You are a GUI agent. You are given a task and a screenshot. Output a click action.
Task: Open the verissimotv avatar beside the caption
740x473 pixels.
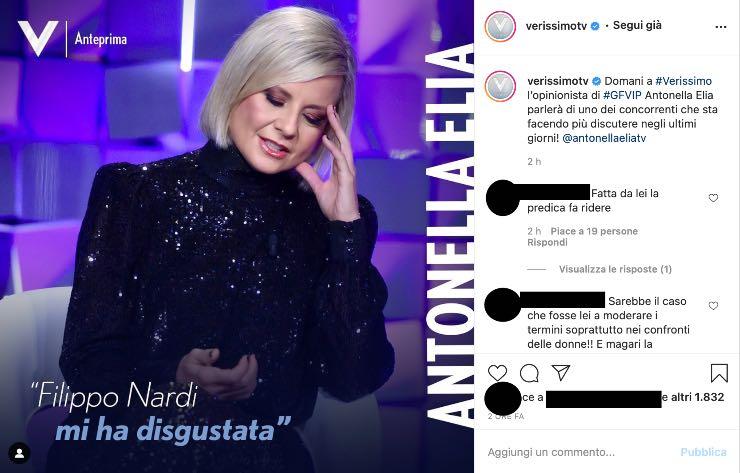500,87
